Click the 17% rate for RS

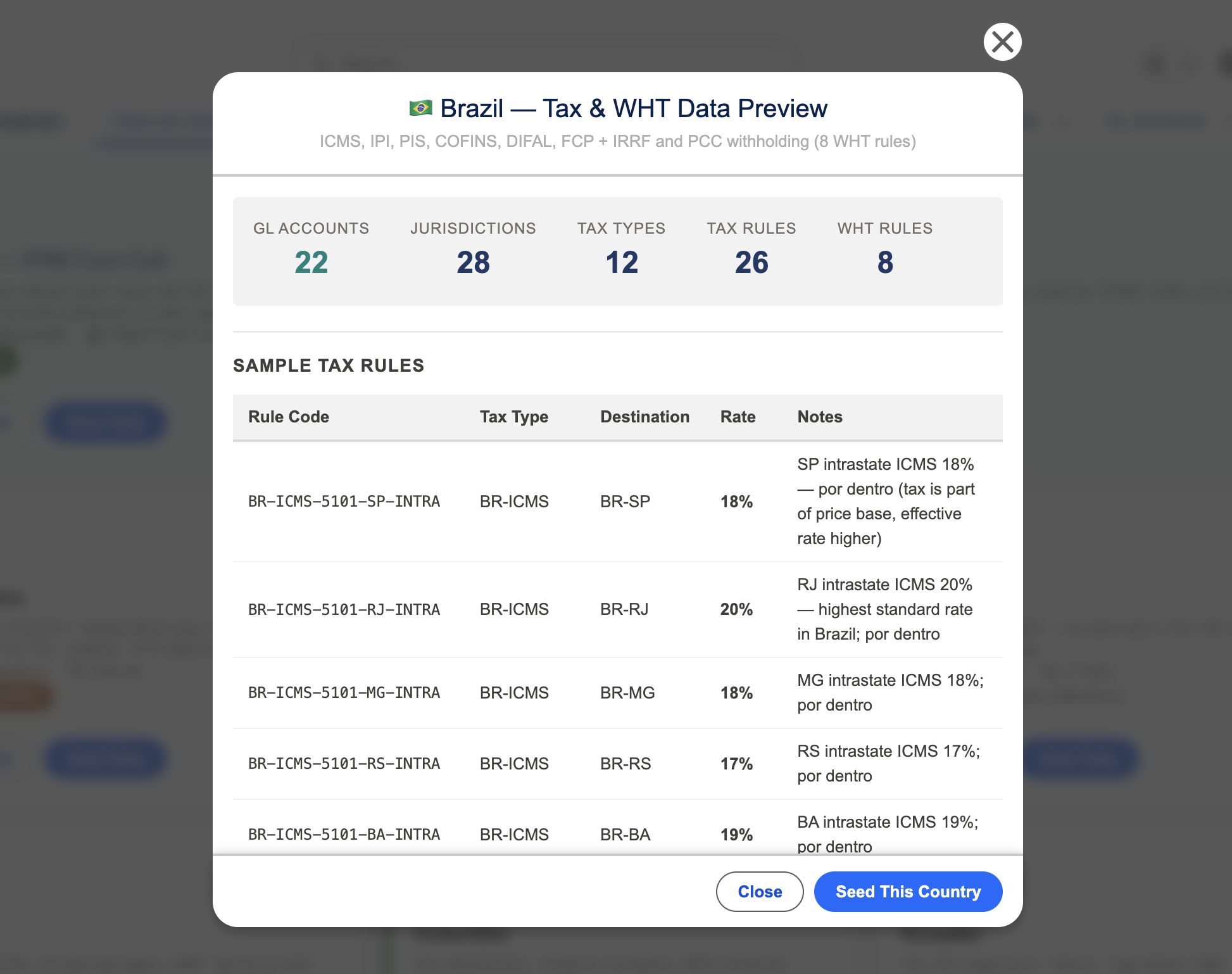pos(736,764)
